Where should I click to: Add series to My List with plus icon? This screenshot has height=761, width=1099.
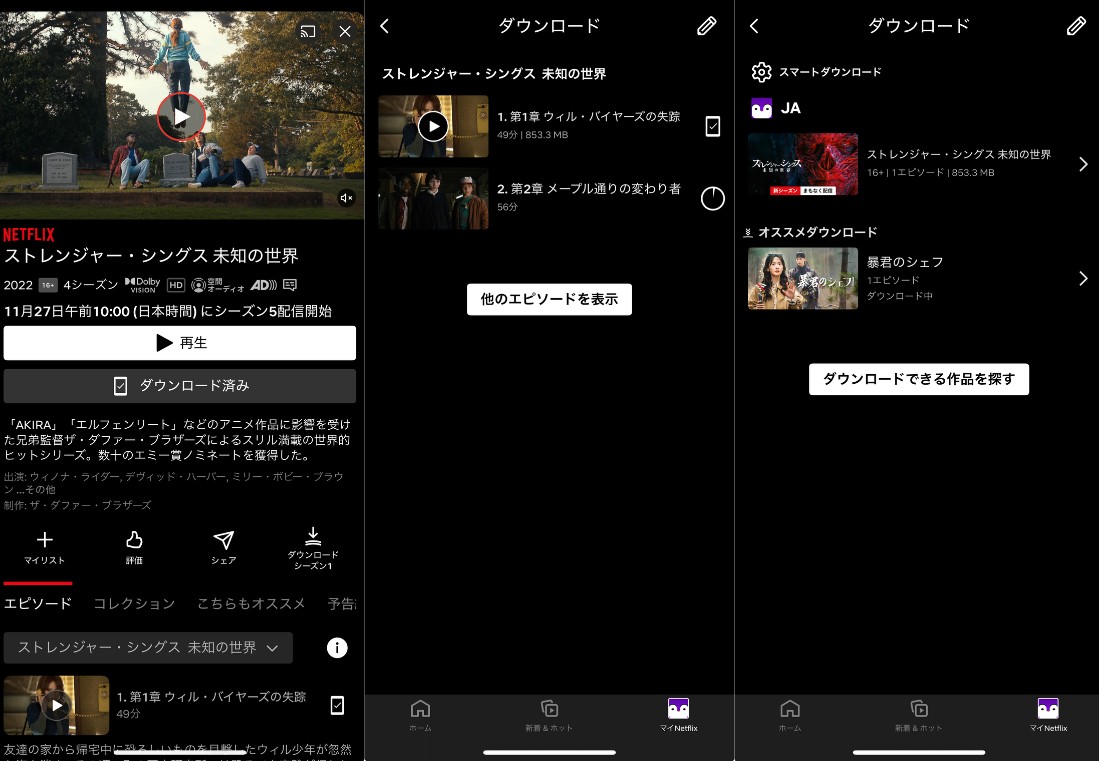pyautogui.click(x=44, y=543)
